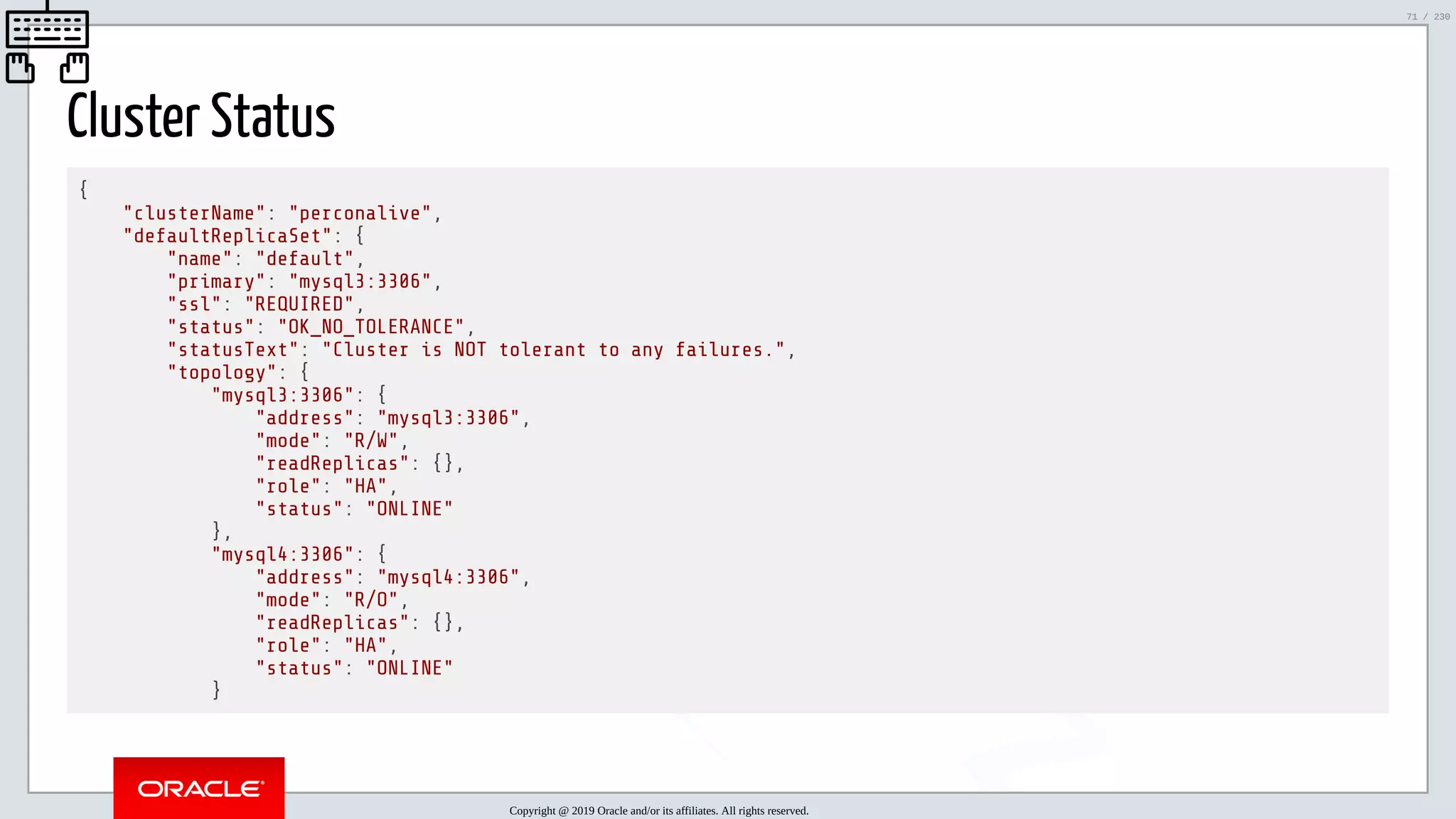Select the "ssl": "REQUIRED" line

(267, 304)
